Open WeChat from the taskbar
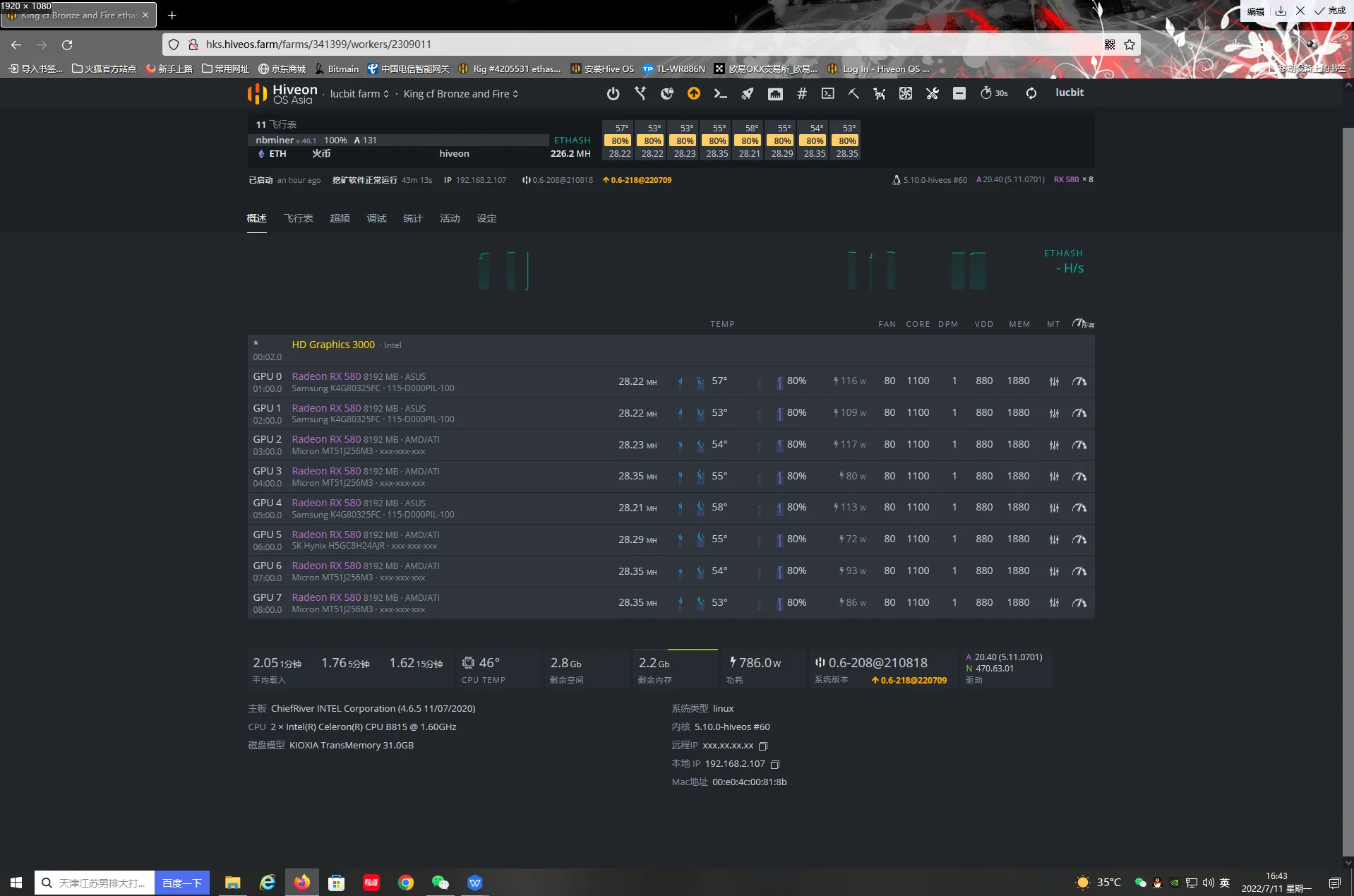Screen dimensions: 1354x896 pyautogui.click(x=441, y=883)
